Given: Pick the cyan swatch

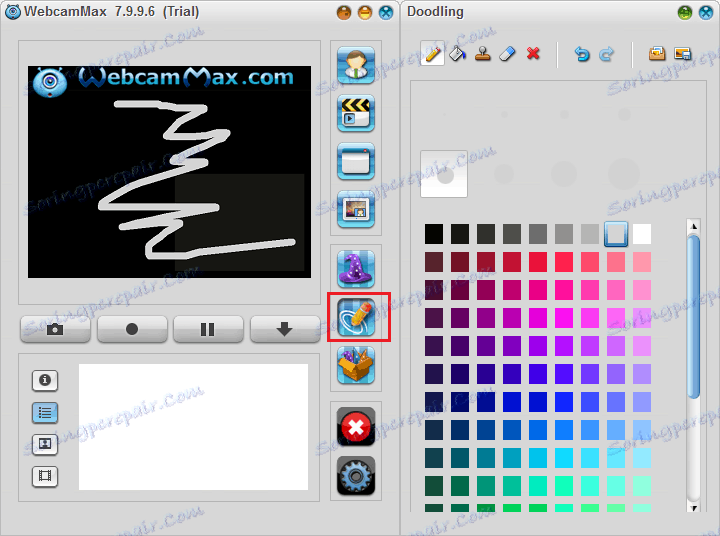Looking at the screenshot, I should pyautogui.click(x=564, y=458).
